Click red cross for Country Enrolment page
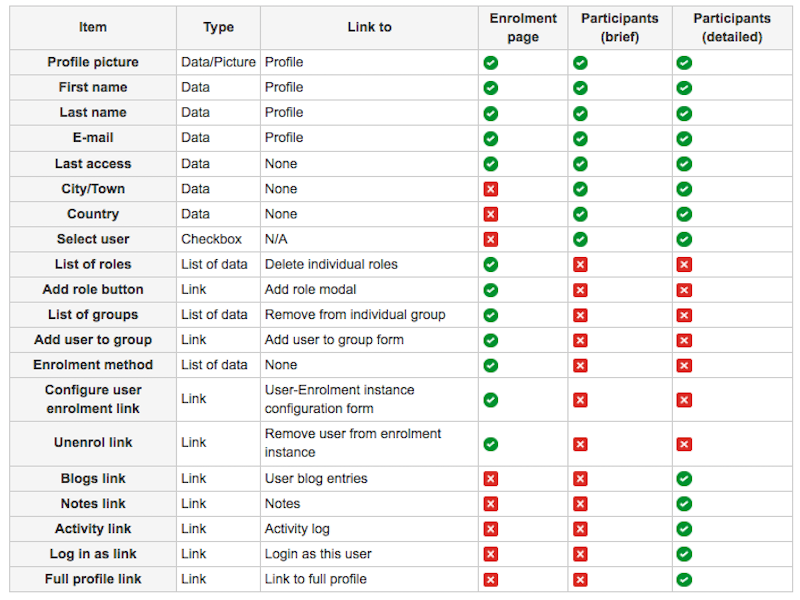 point(491,214)
